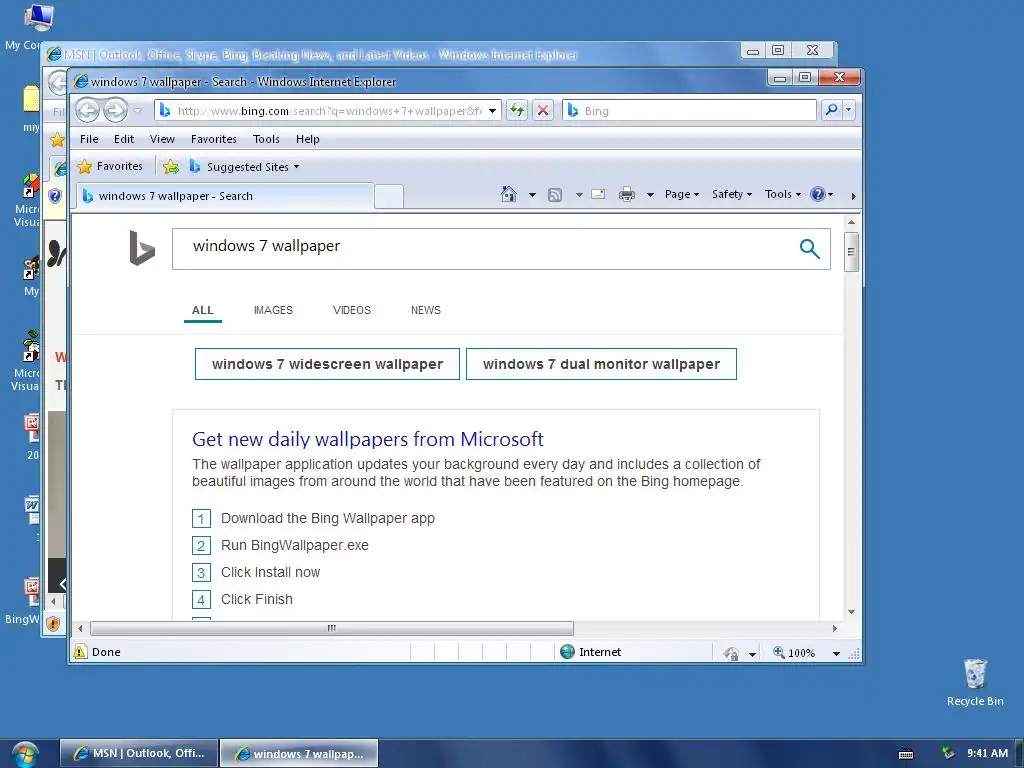Image resolution: width=1024 pixels, height=768 pixels.
Task: Switch to the NEWS tab
Action: tap(426, 310)
